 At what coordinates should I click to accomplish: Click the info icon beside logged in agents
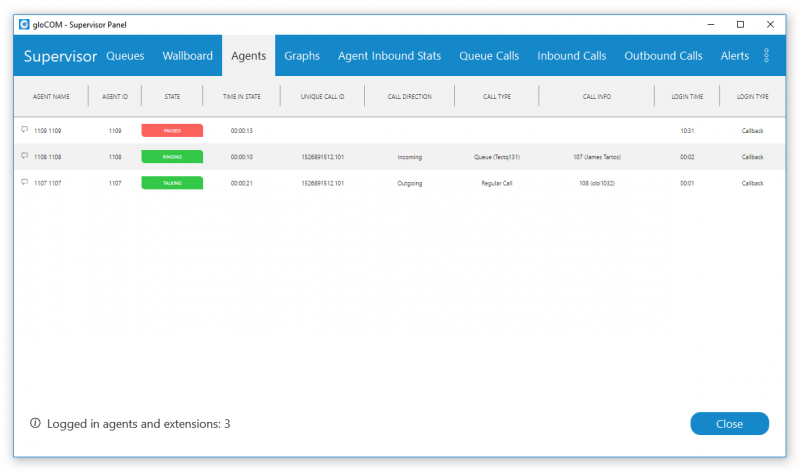click(x=35, y=423)
